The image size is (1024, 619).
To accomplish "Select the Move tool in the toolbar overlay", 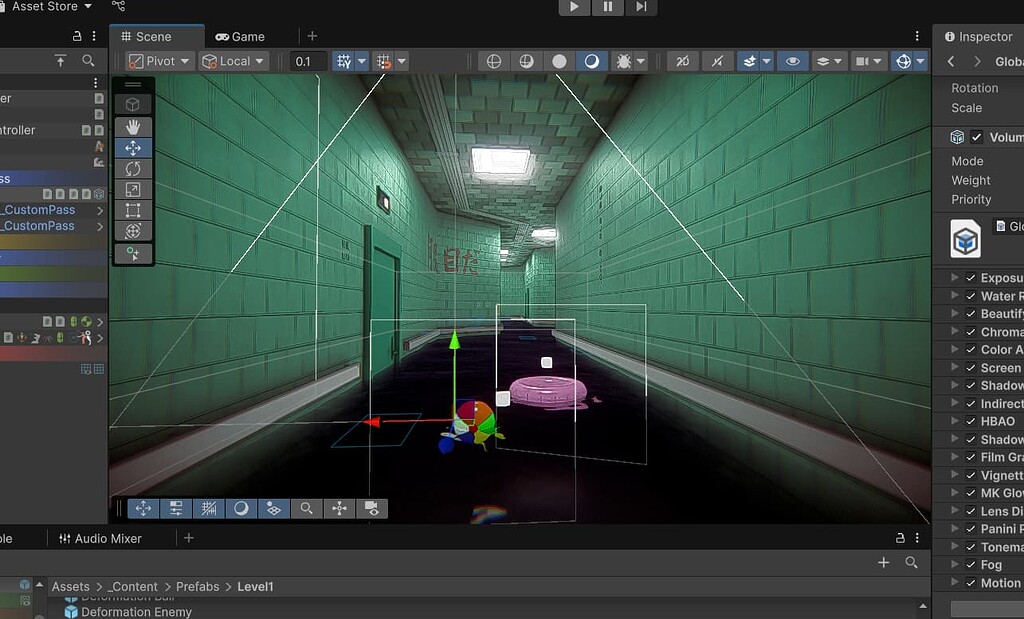I will coord(135,148).
